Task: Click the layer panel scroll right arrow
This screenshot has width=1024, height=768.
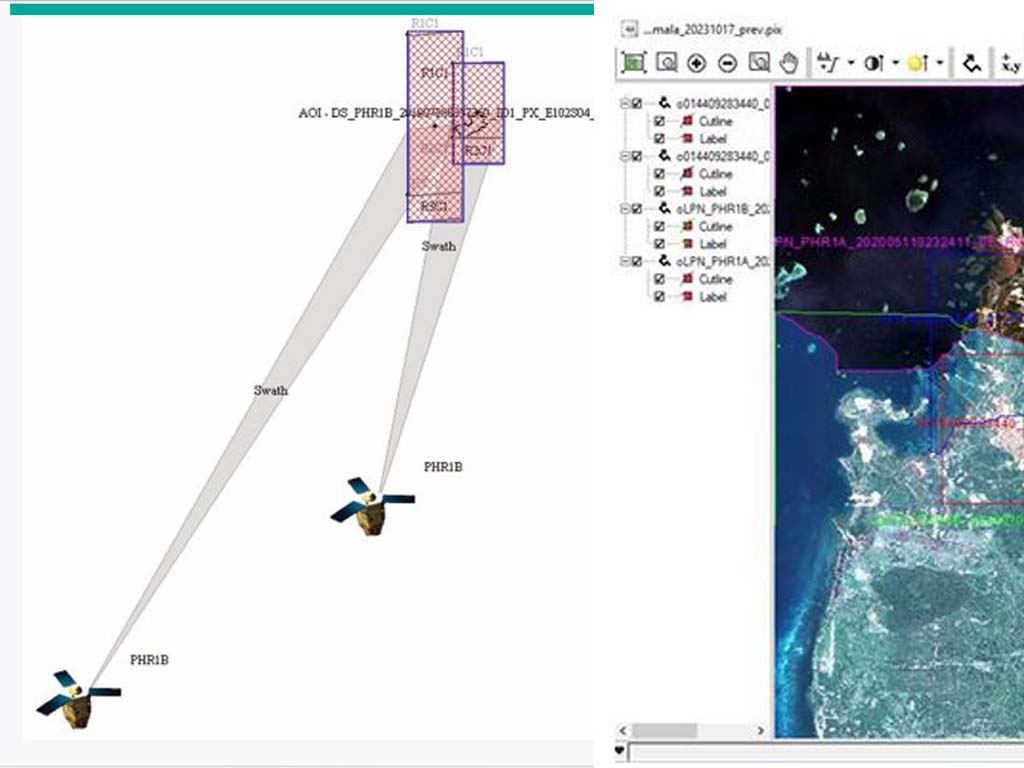Action: 765,731
